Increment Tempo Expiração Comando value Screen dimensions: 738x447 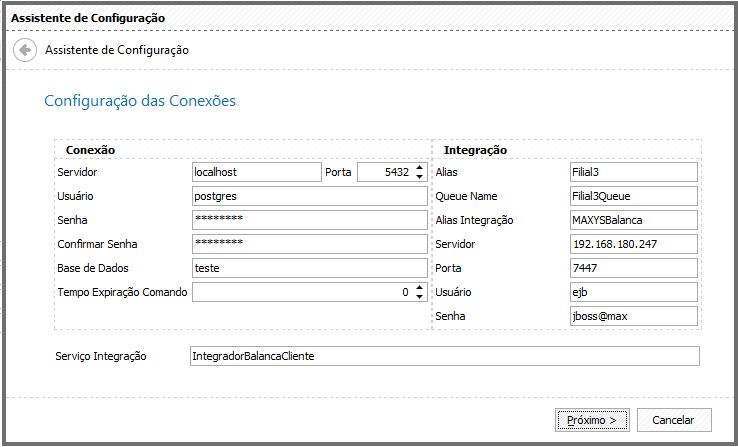(419, 287)
